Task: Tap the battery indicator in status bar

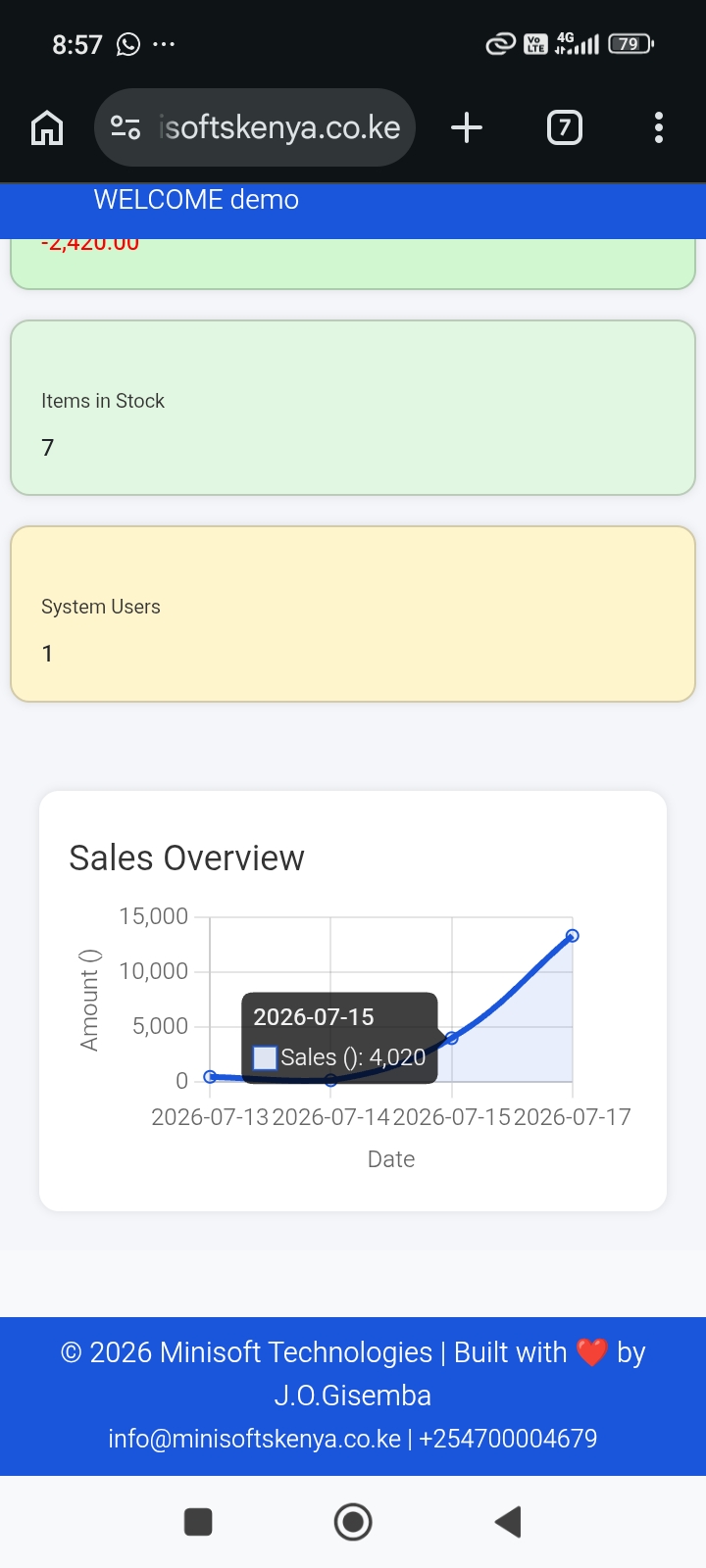Action: [x=630, y=44]
